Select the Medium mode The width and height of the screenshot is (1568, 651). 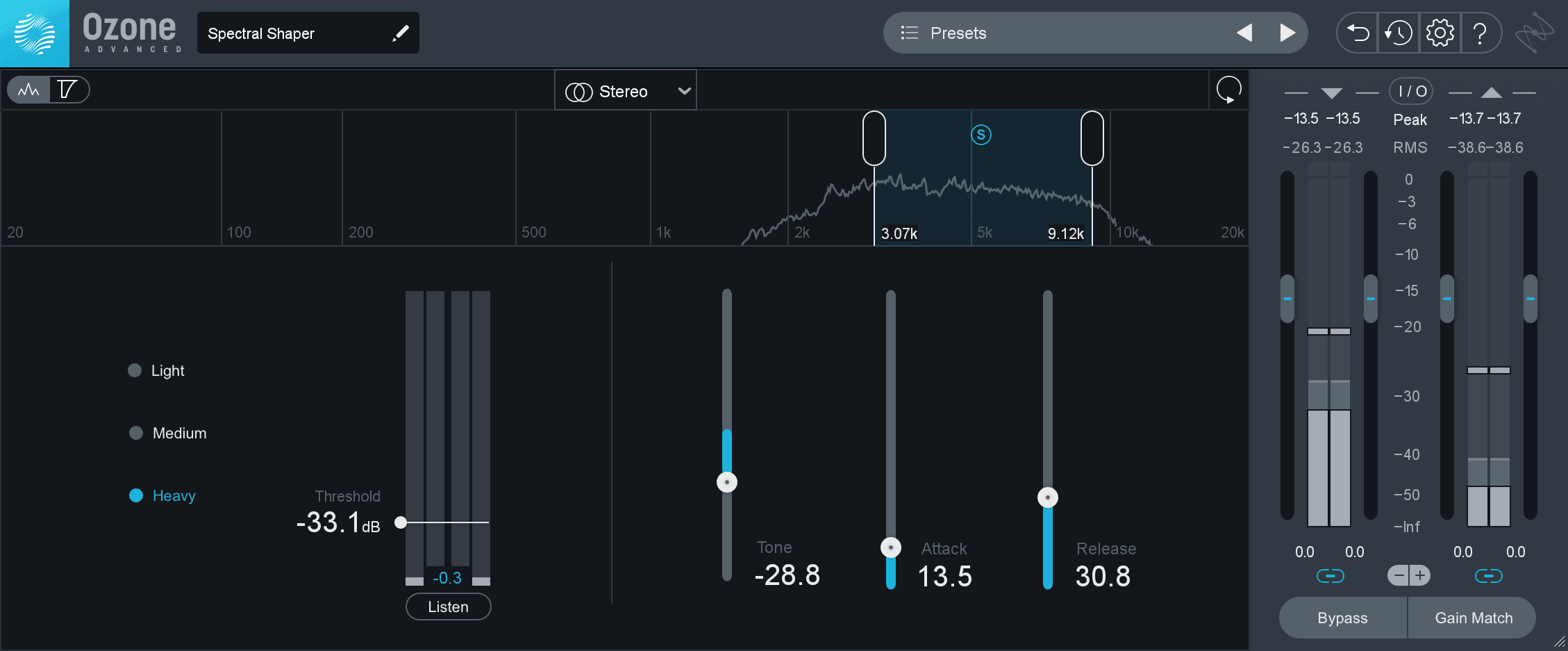click(x=168, y=433)
